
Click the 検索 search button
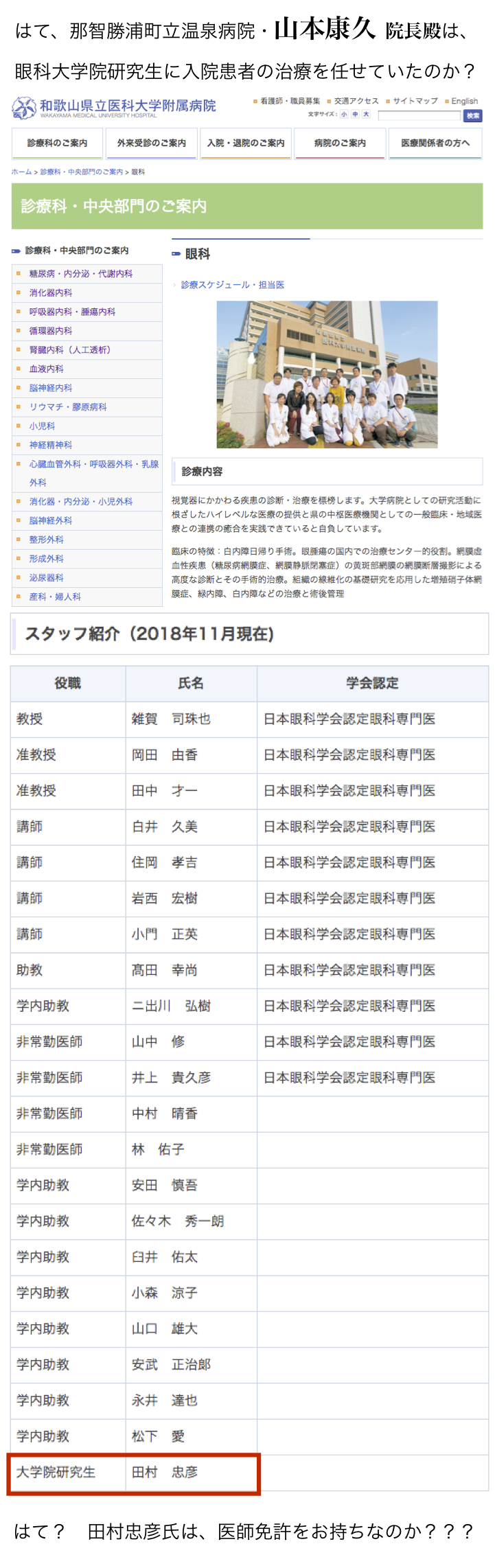click(x=472, y=115)
